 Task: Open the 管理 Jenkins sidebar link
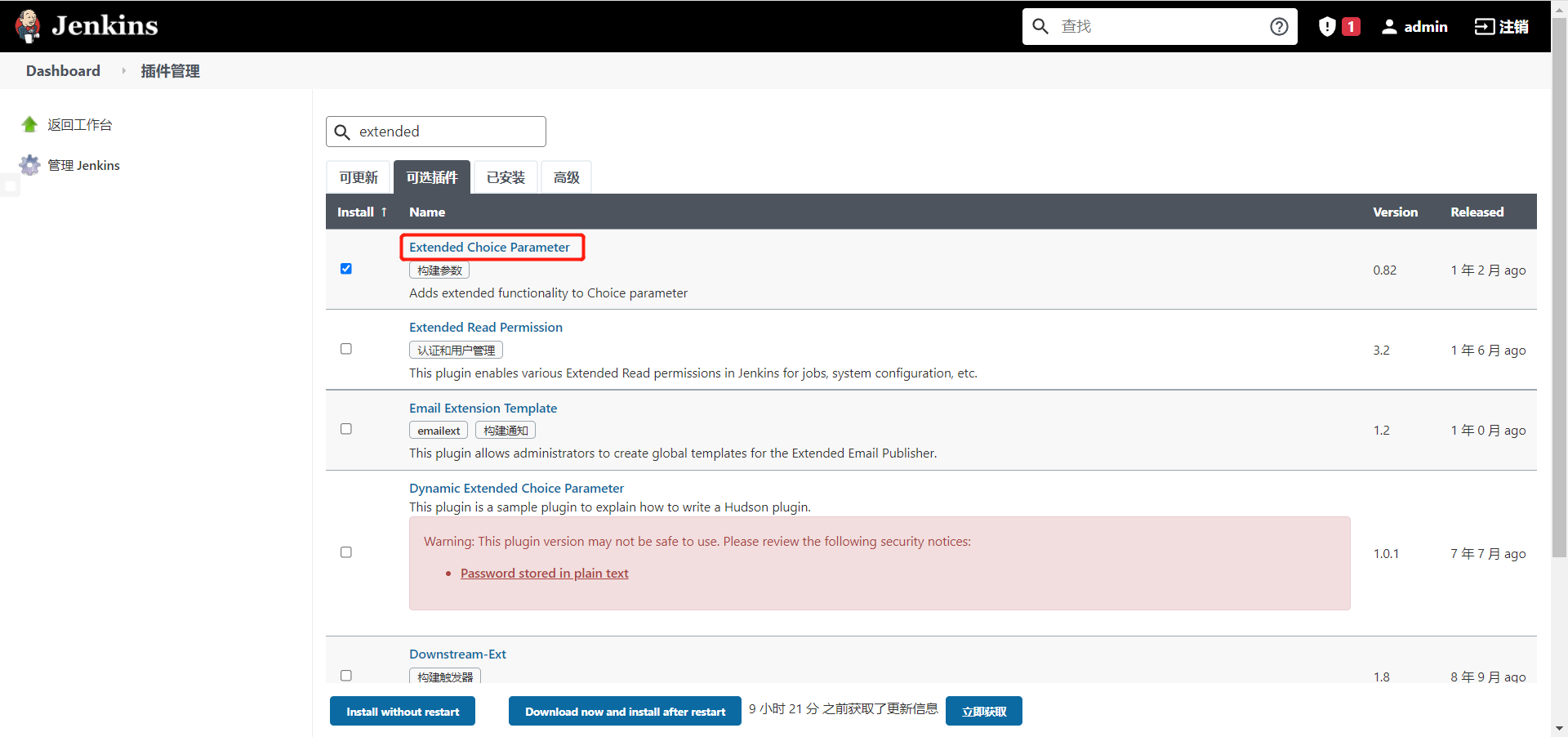(x=83, y=165)
